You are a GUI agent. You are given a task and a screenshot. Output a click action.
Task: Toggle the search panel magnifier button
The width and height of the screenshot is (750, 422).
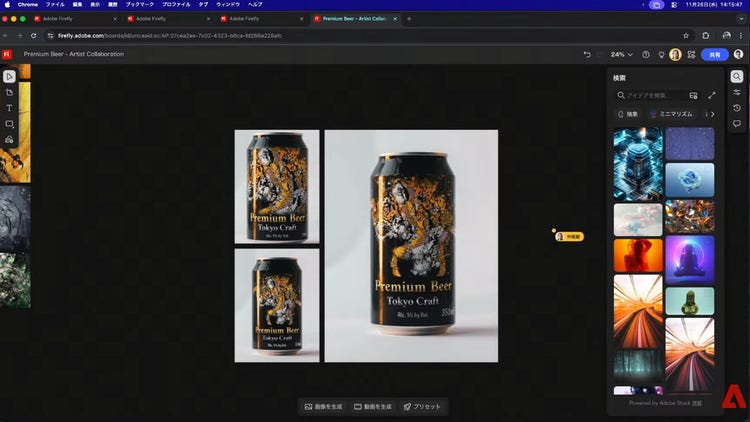coord(737,76)
